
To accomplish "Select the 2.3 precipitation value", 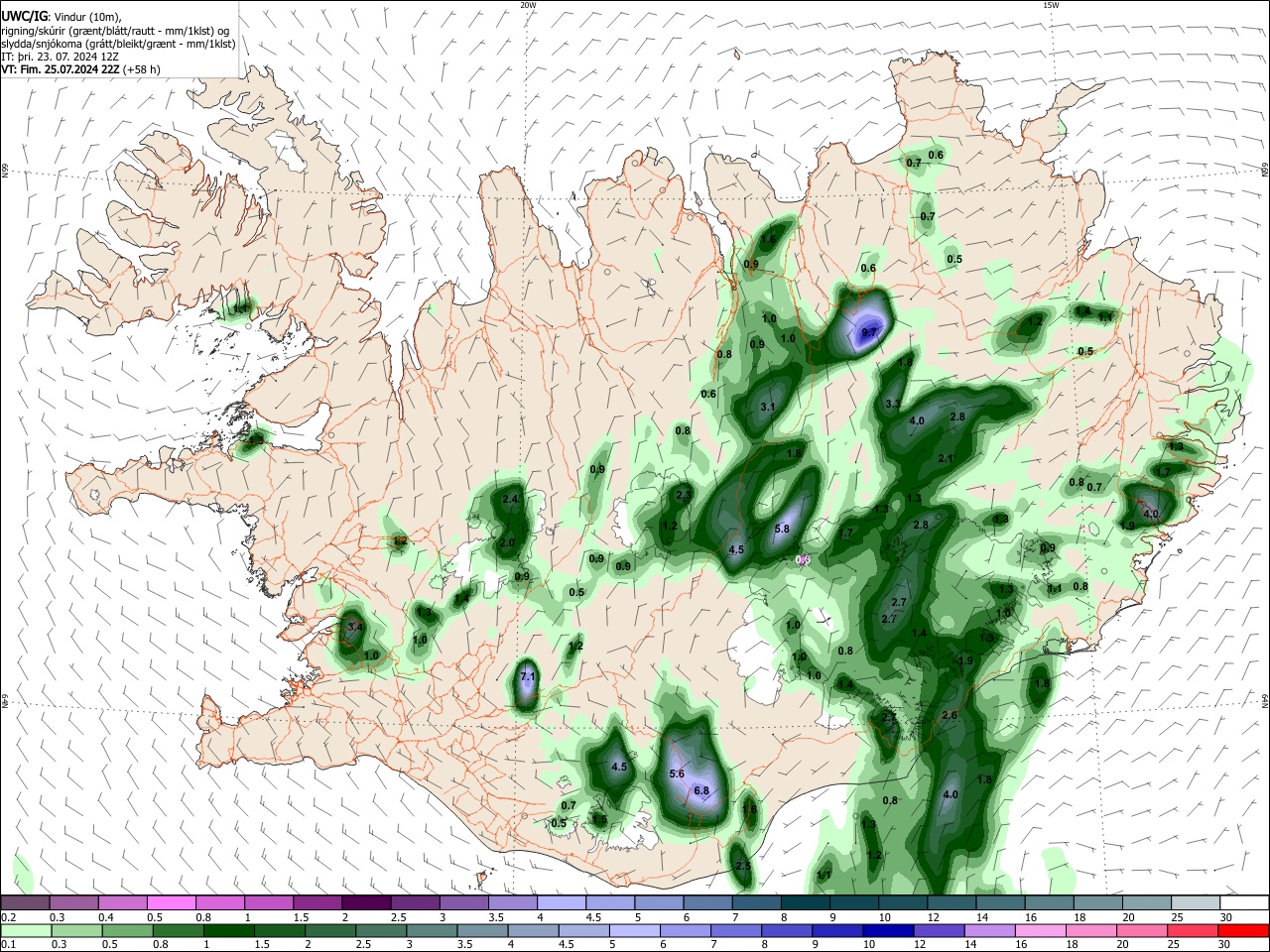I will click(x=684, y=495).
